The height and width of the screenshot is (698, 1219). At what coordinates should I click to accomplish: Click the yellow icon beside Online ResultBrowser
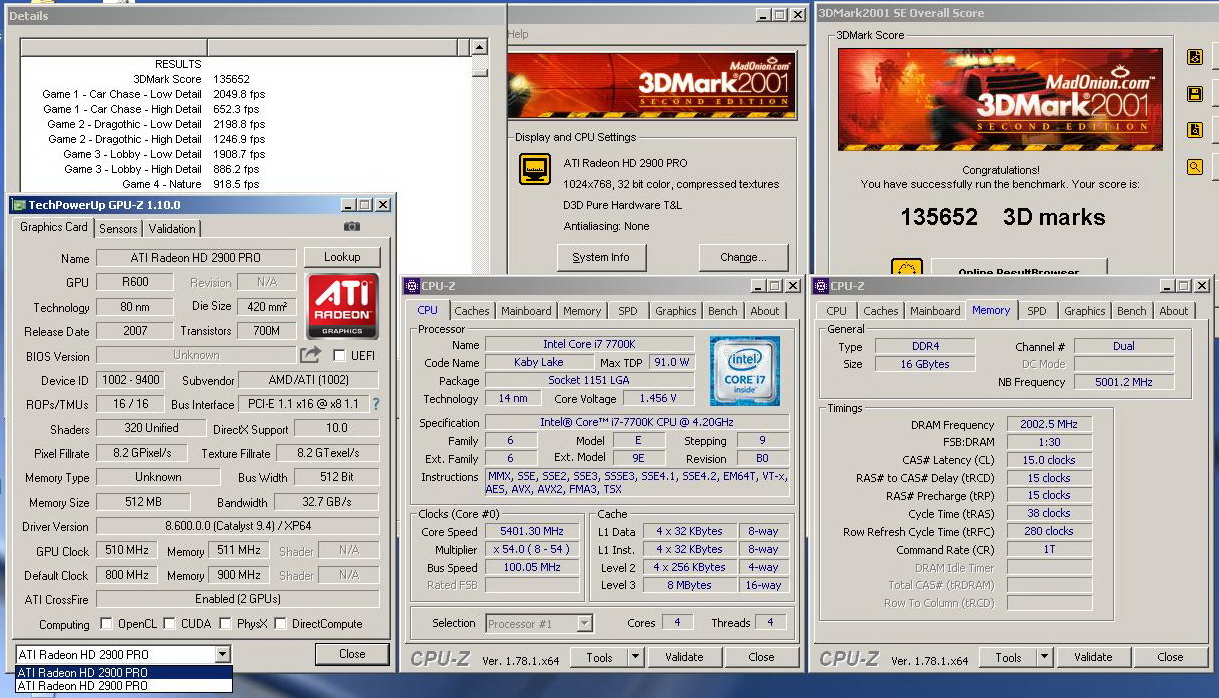click(906, 269)
